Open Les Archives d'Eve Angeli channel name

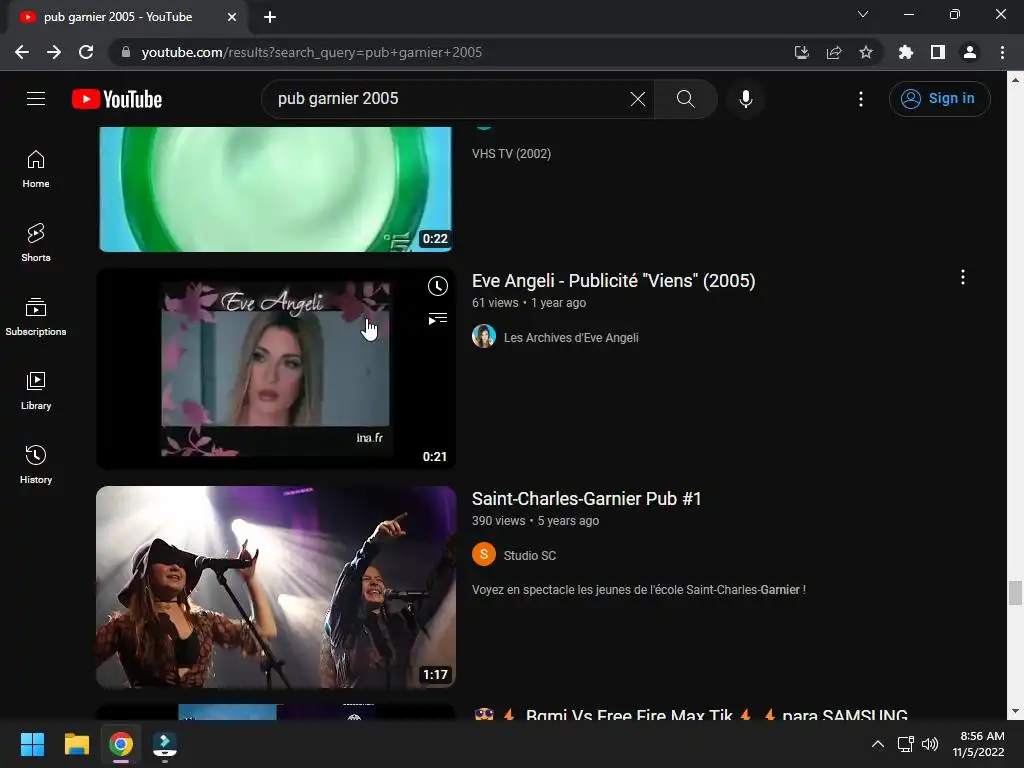pyautogui.click(x=571, y=338)
